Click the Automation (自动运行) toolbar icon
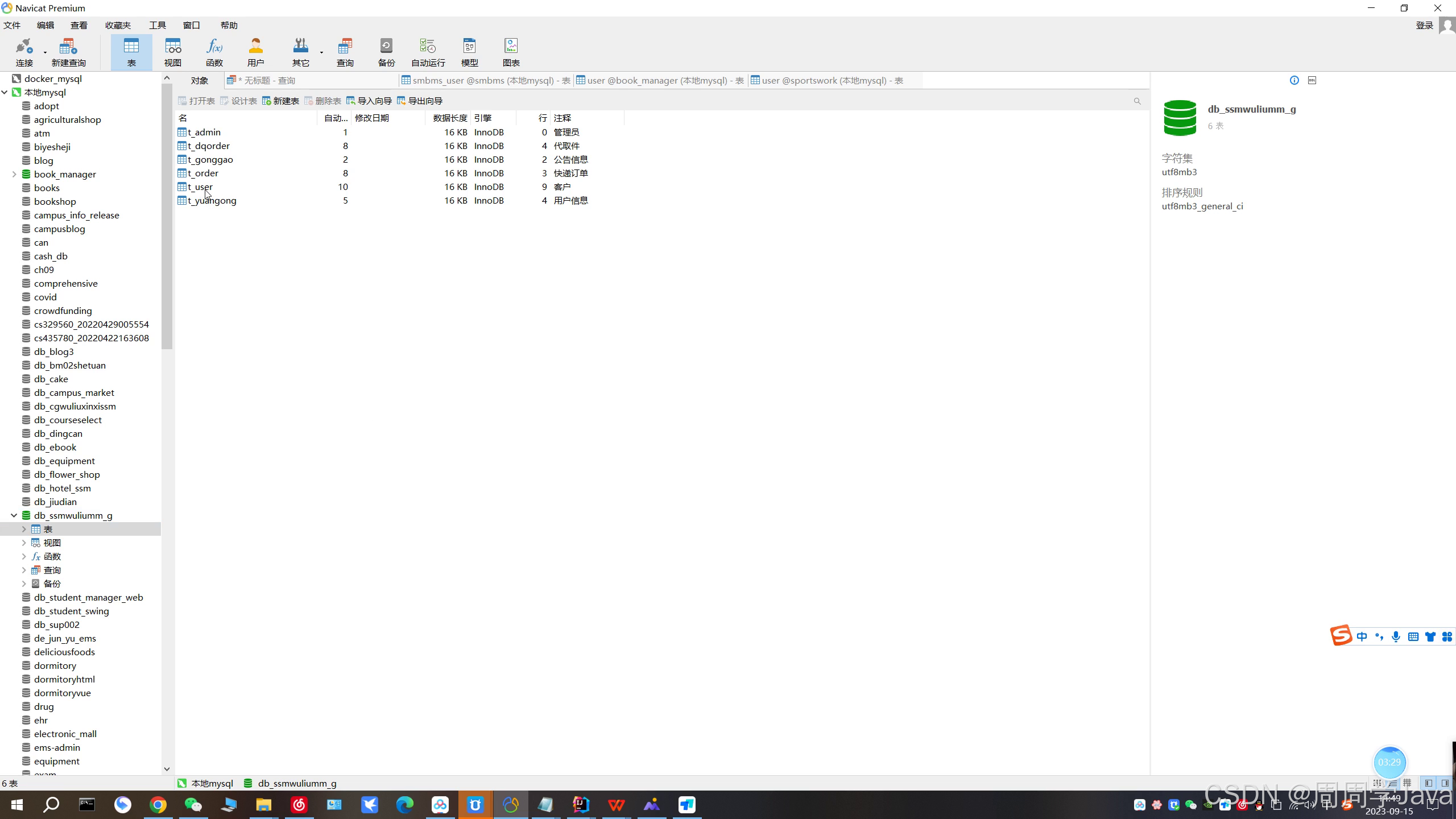Image resolution: width=1456 pixels, height=819 pixels. point(428,52)
